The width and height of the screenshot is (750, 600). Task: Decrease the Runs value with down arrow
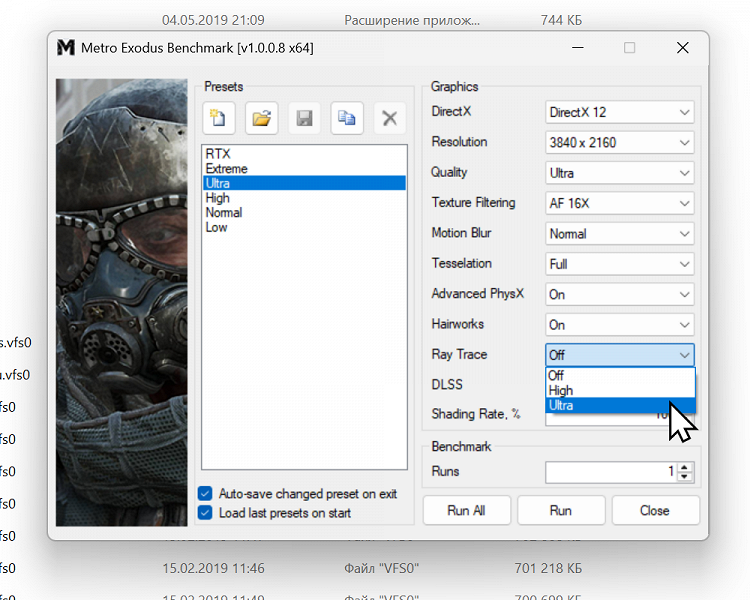(x=685, y=477)
